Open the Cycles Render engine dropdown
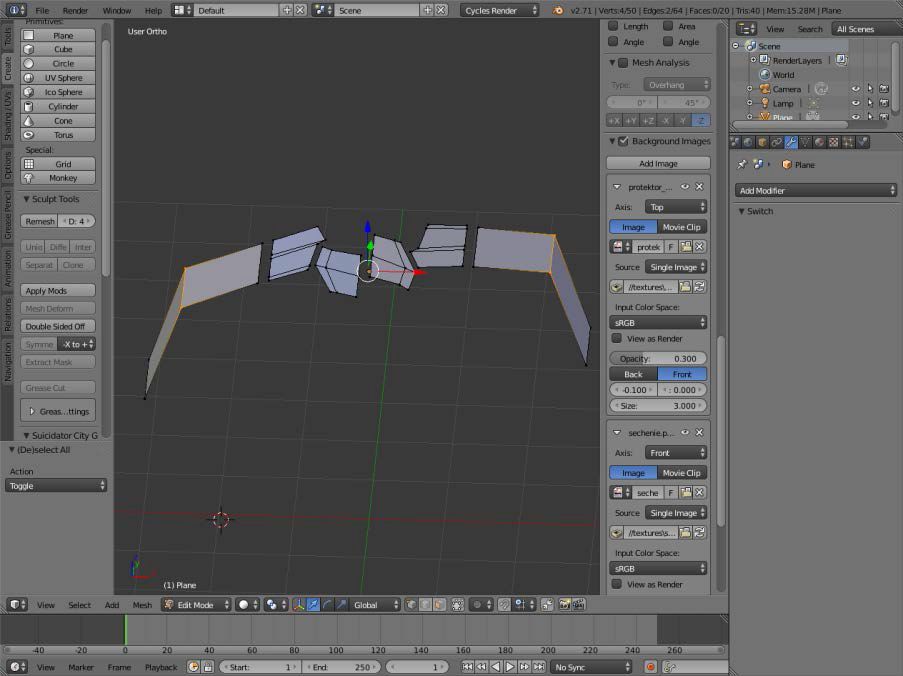The height and width of the screenshot is (676, 903). tap(500, 10)
